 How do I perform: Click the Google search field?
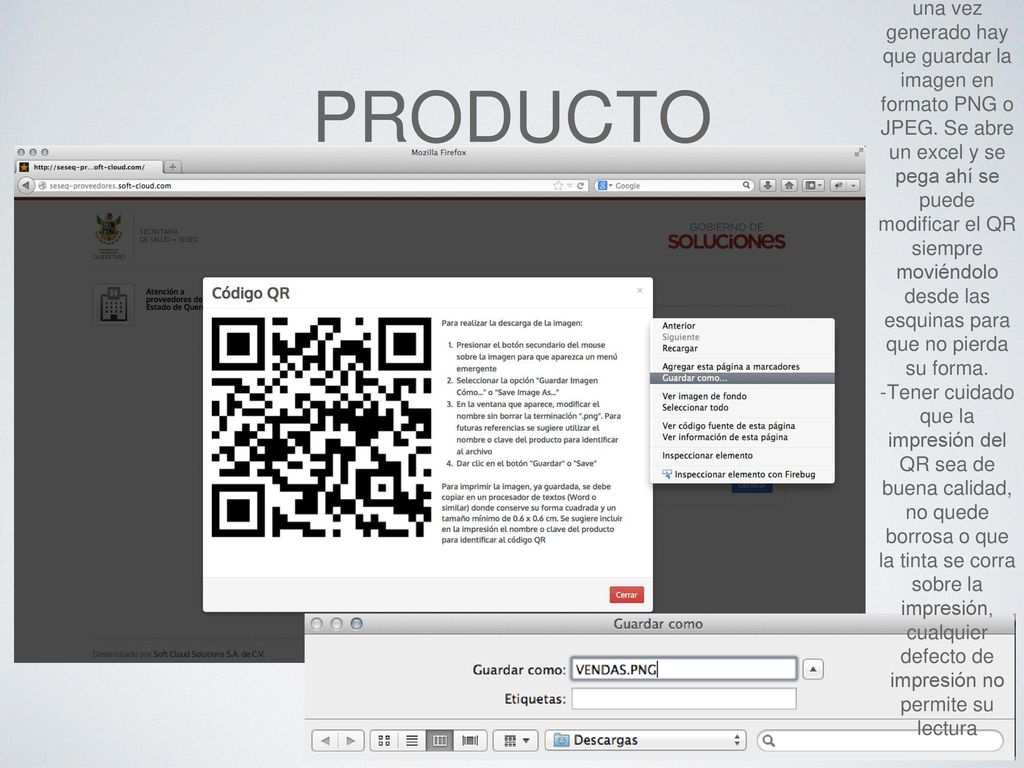click(676, 185)
